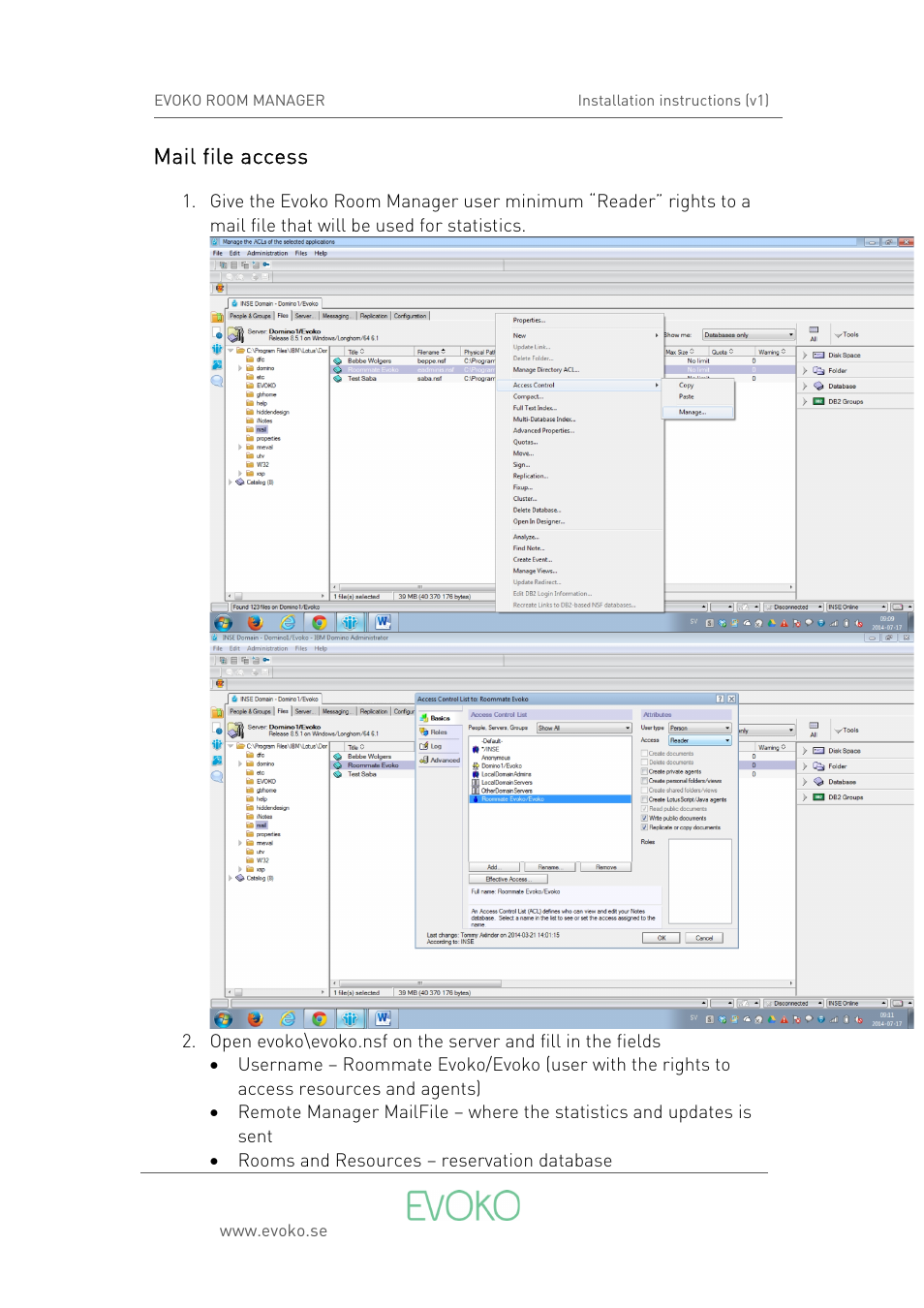
Task: Click the Word icon in the upper screenshot's taskbar
Action: point(383,623)
